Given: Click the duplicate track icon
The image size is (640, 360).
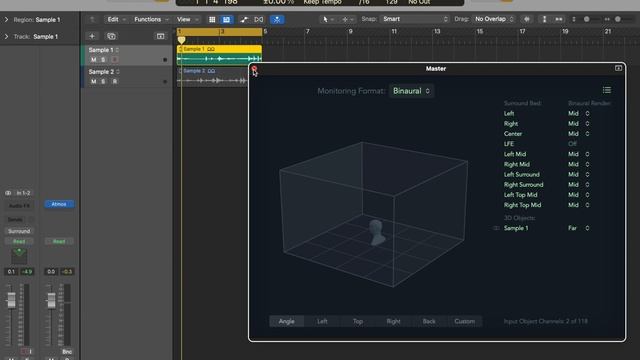Looking at the screenshot, I should (111, 36).
